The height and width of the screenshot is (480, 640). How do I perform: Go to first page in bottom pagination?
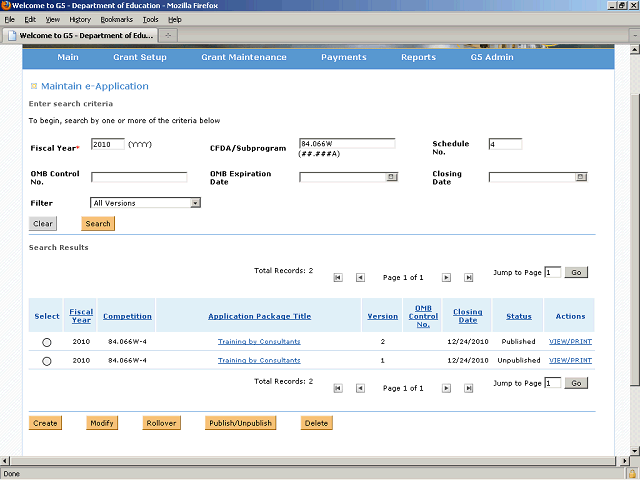click(x=338, y=388)
